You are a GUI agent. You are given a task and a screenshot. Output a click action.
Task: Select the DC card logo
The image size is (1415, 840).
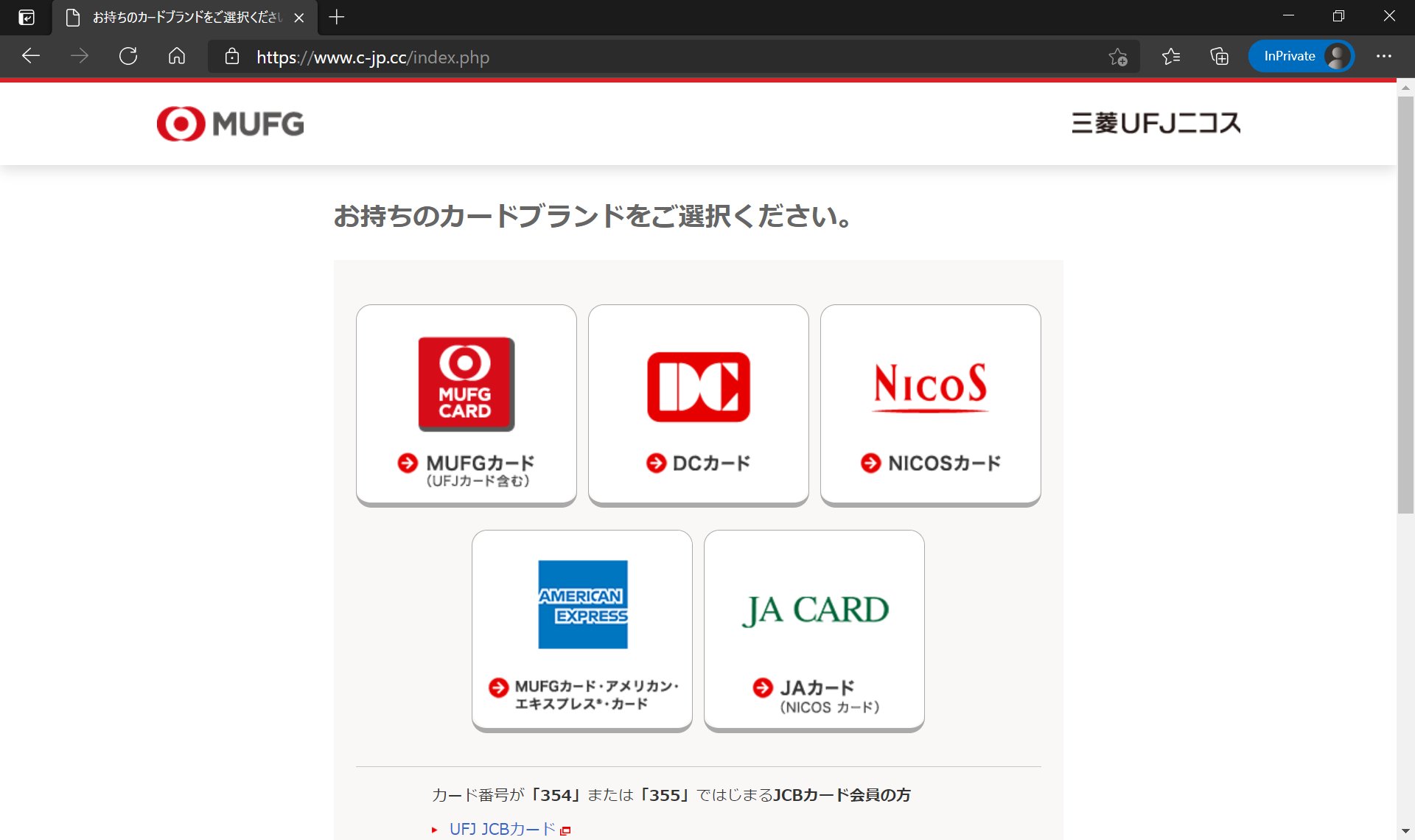click(x=699, y=387)
